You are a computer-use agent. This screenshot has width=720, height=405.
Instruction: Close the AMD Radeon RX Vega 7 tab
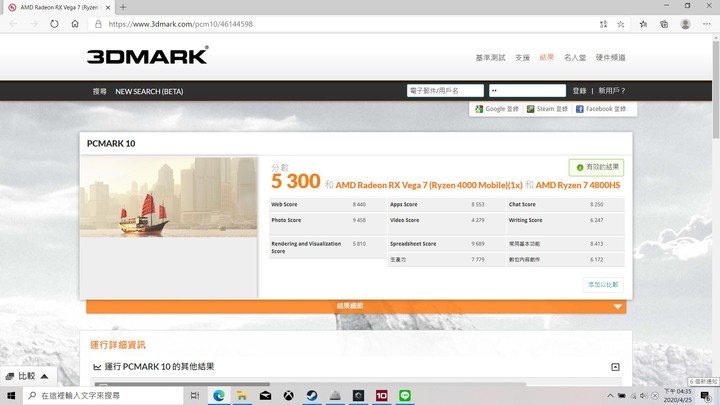click(x=108, y=7)
